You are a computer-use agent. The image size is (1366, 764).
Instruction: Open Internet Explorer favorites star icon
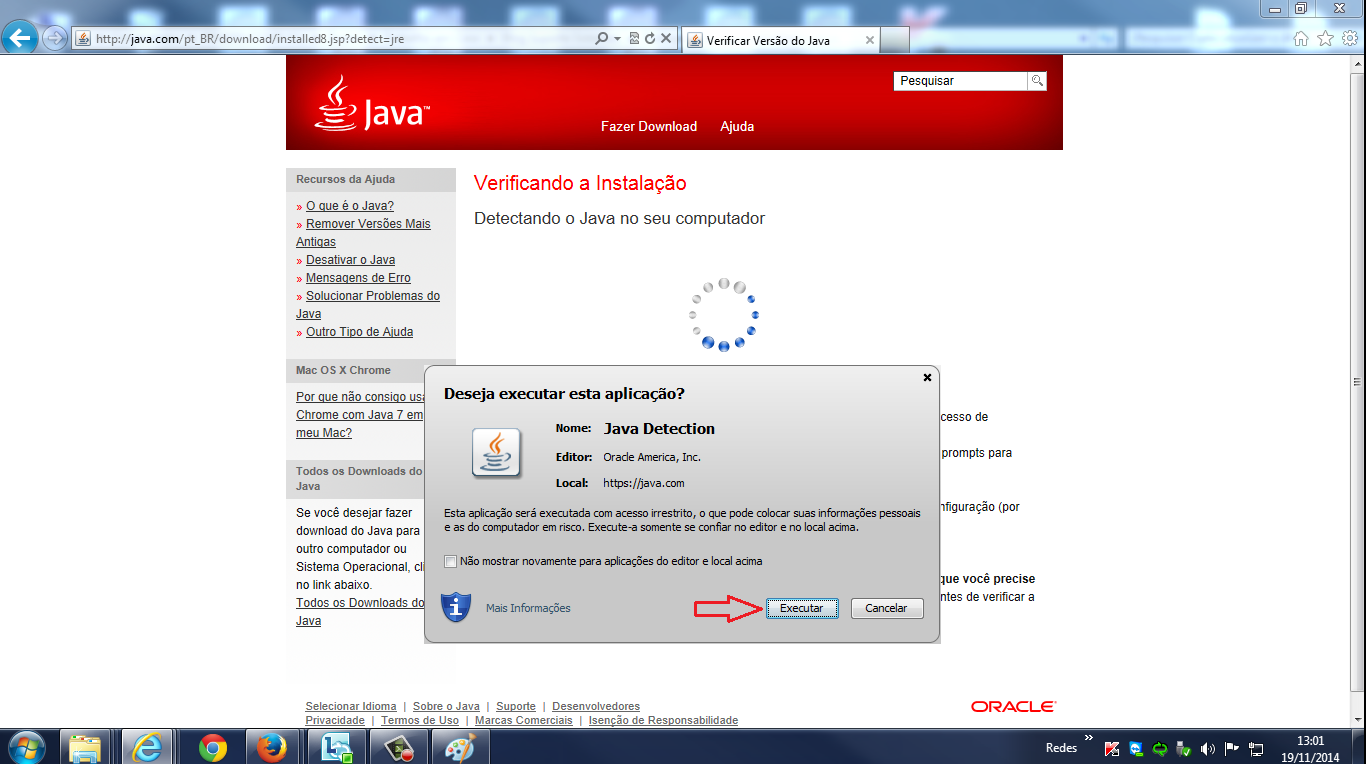1324,36
